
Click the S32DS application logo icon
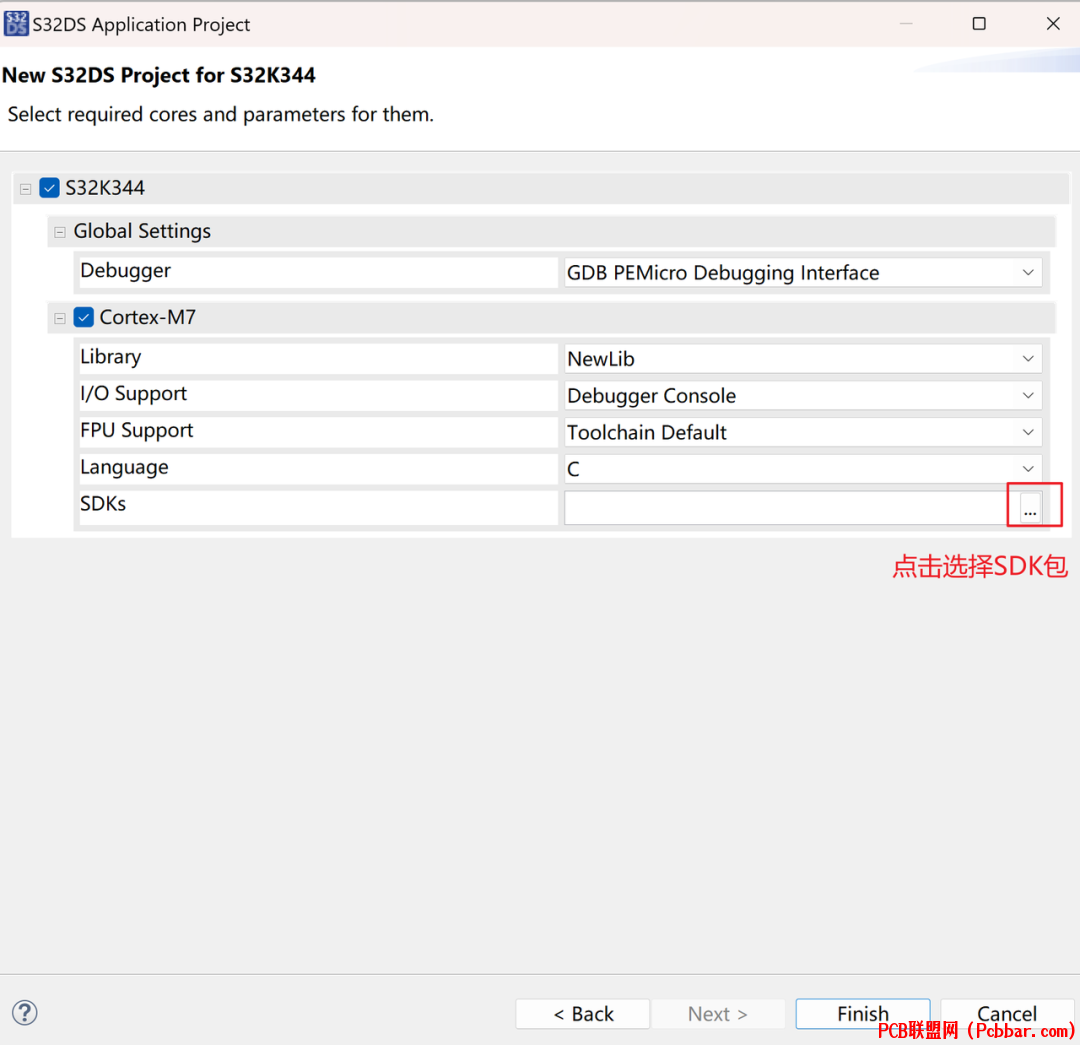tap(16, 23)
